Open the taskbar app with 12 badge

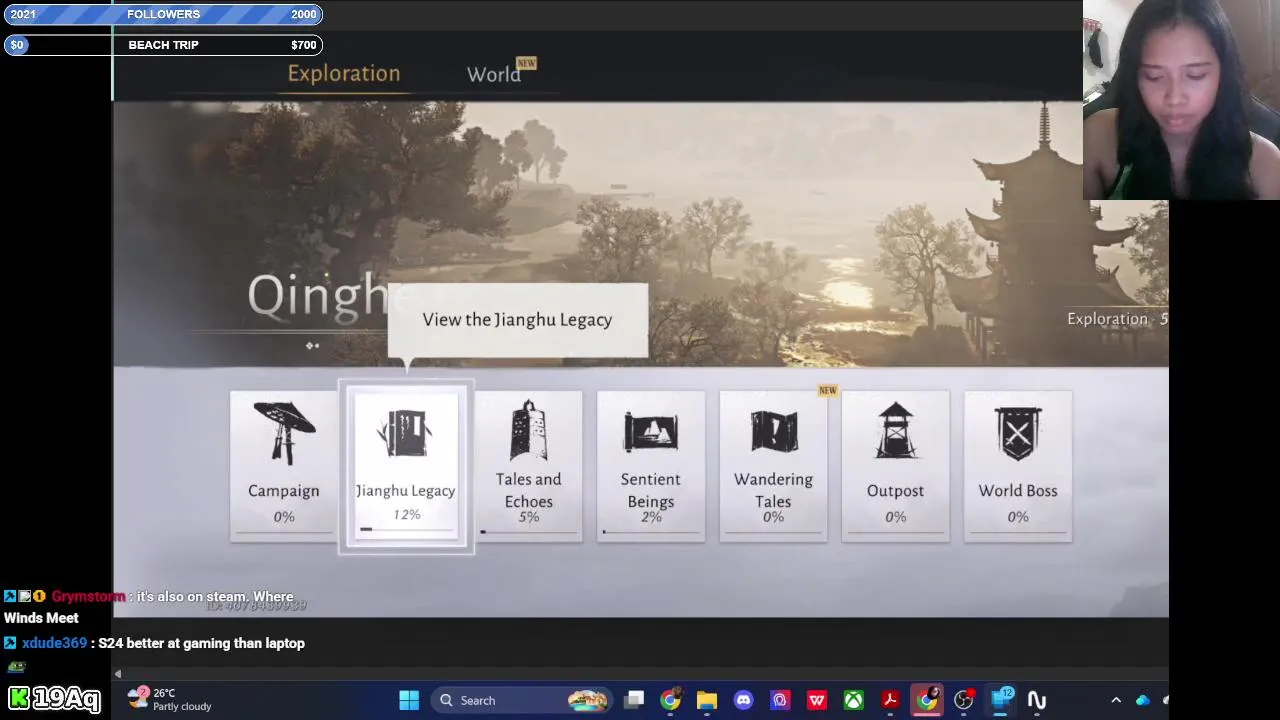coord(1001,700)
